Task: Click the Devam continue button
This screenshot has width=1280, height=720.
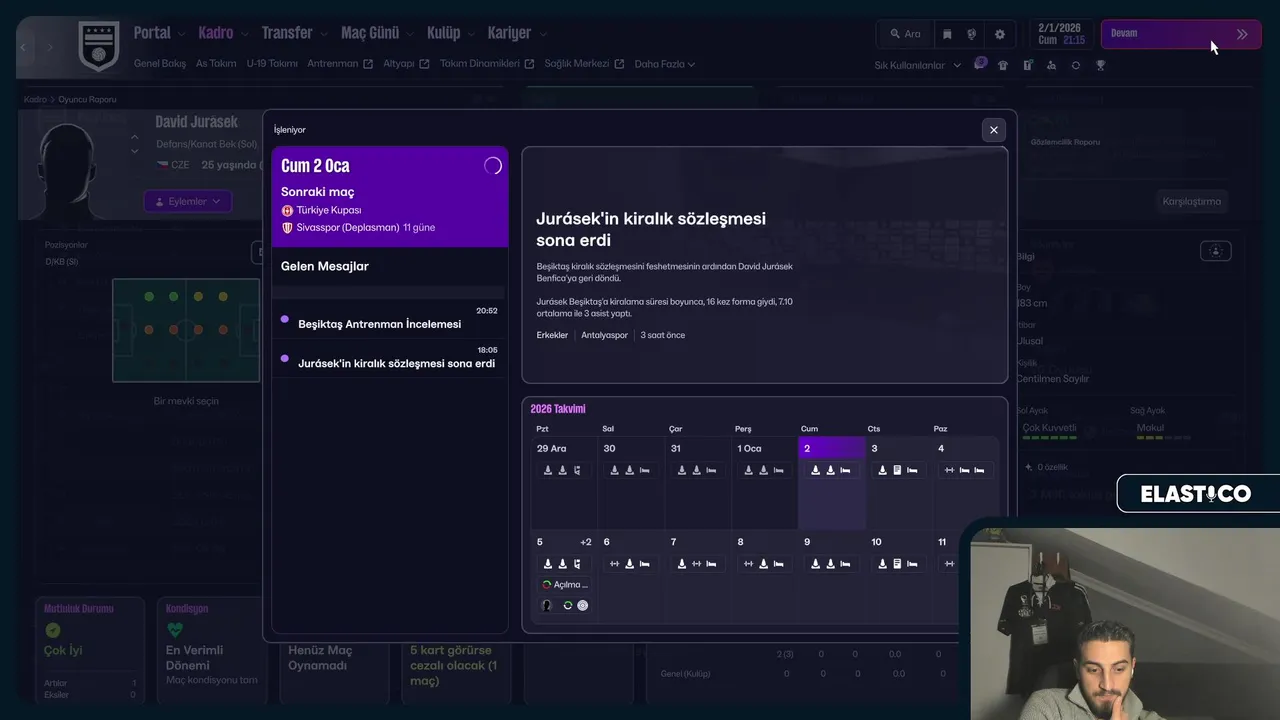Action: click(1181, 34)
